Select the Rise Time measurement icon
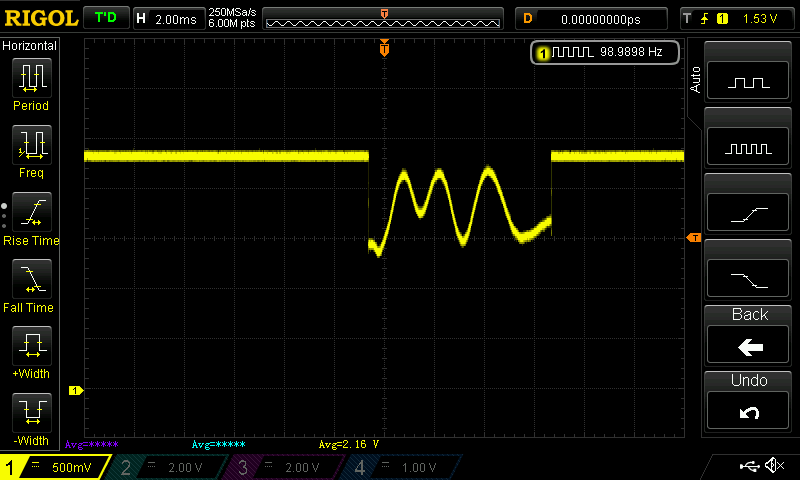800x480 pixels. tap(32, 212)
